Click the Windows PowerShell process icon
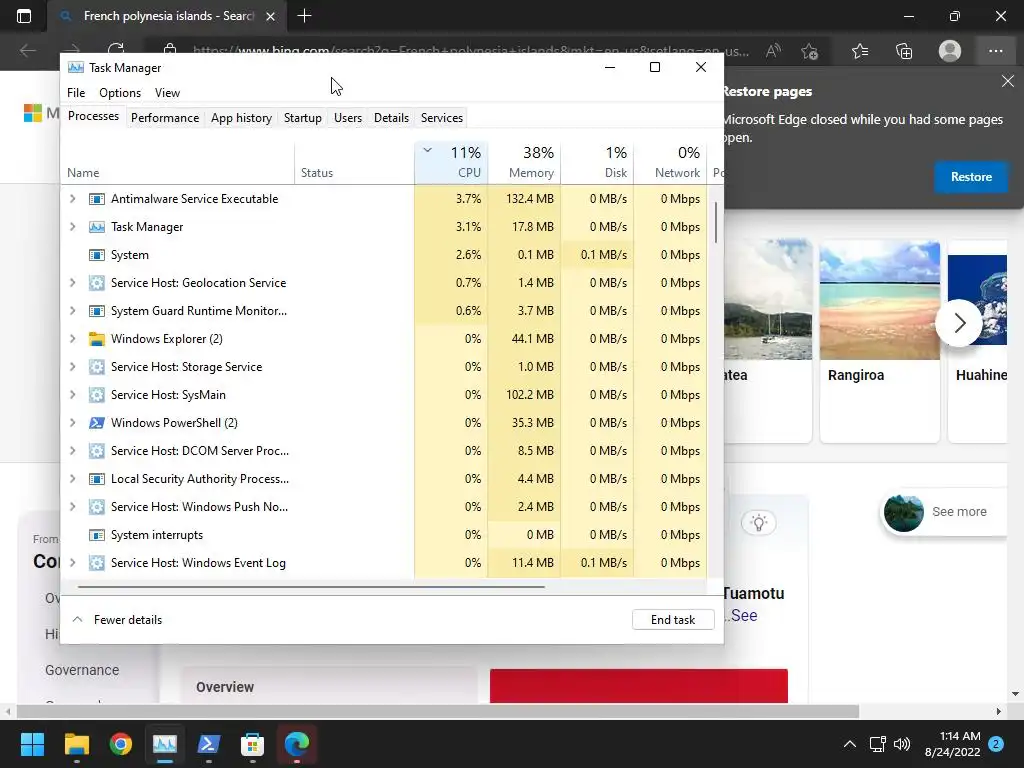Screen dimensions: 1024x768 click(x=97, y=423)
